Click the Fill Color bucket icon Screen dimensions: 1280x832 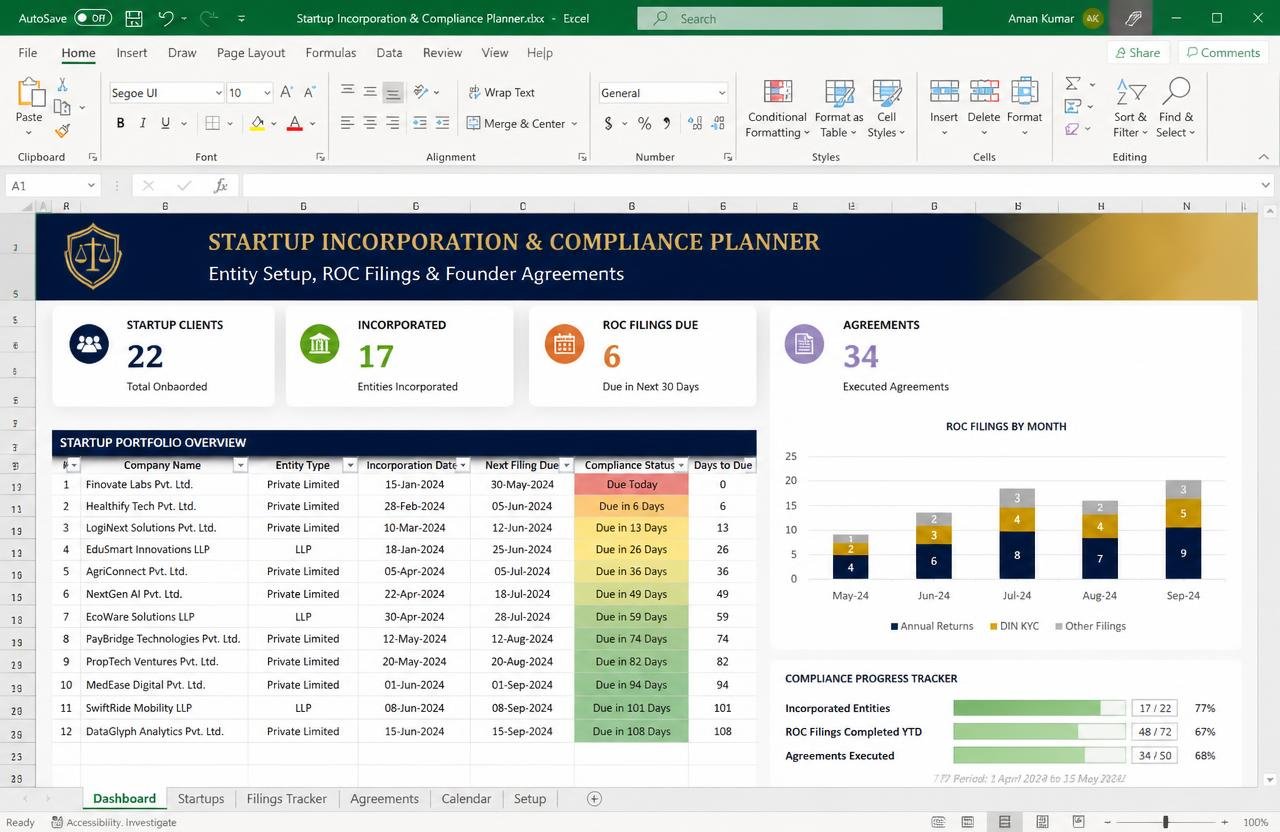click(x=257, y=123)
